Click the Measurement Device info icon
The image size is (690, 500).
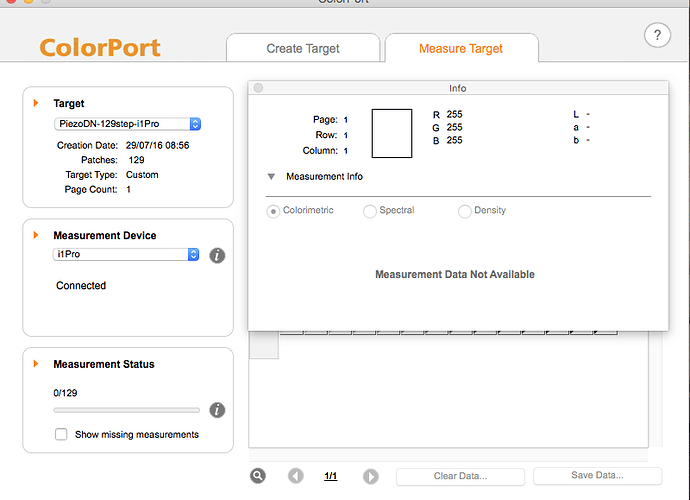(217, 255)
